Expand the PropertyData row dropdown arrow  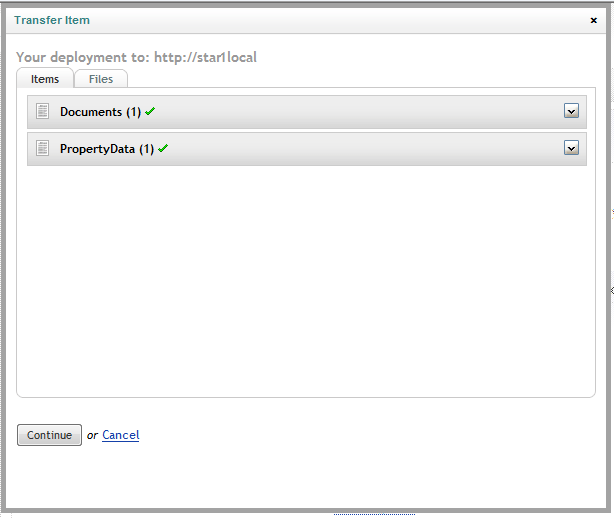(571, 148)
